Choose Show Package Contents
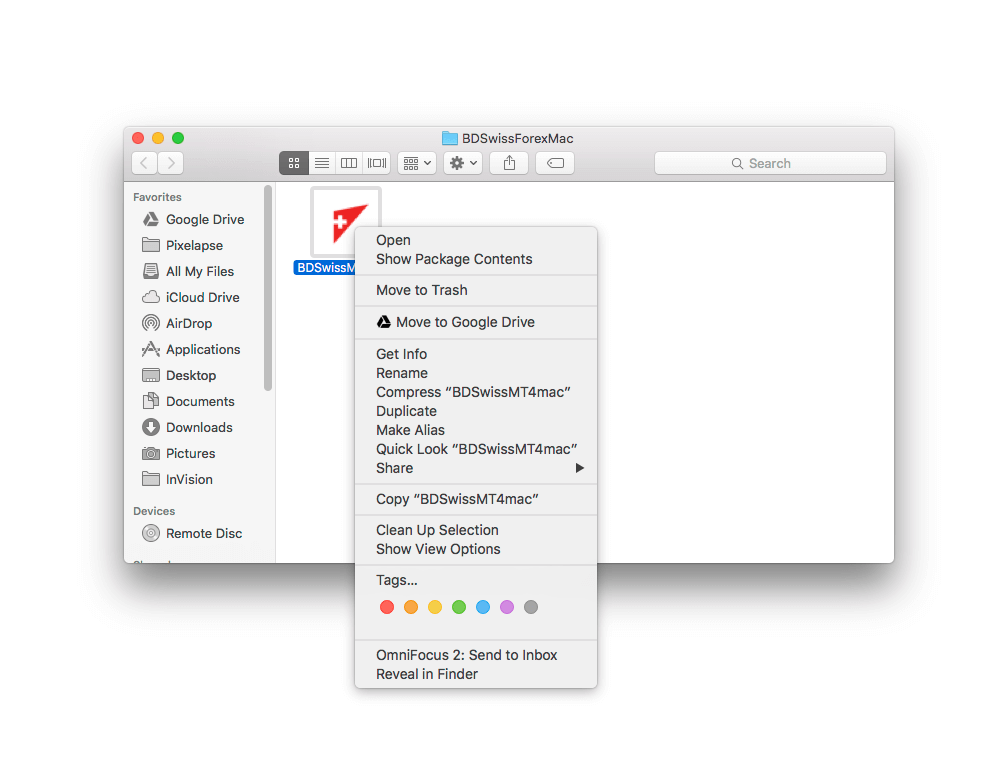 476,259
